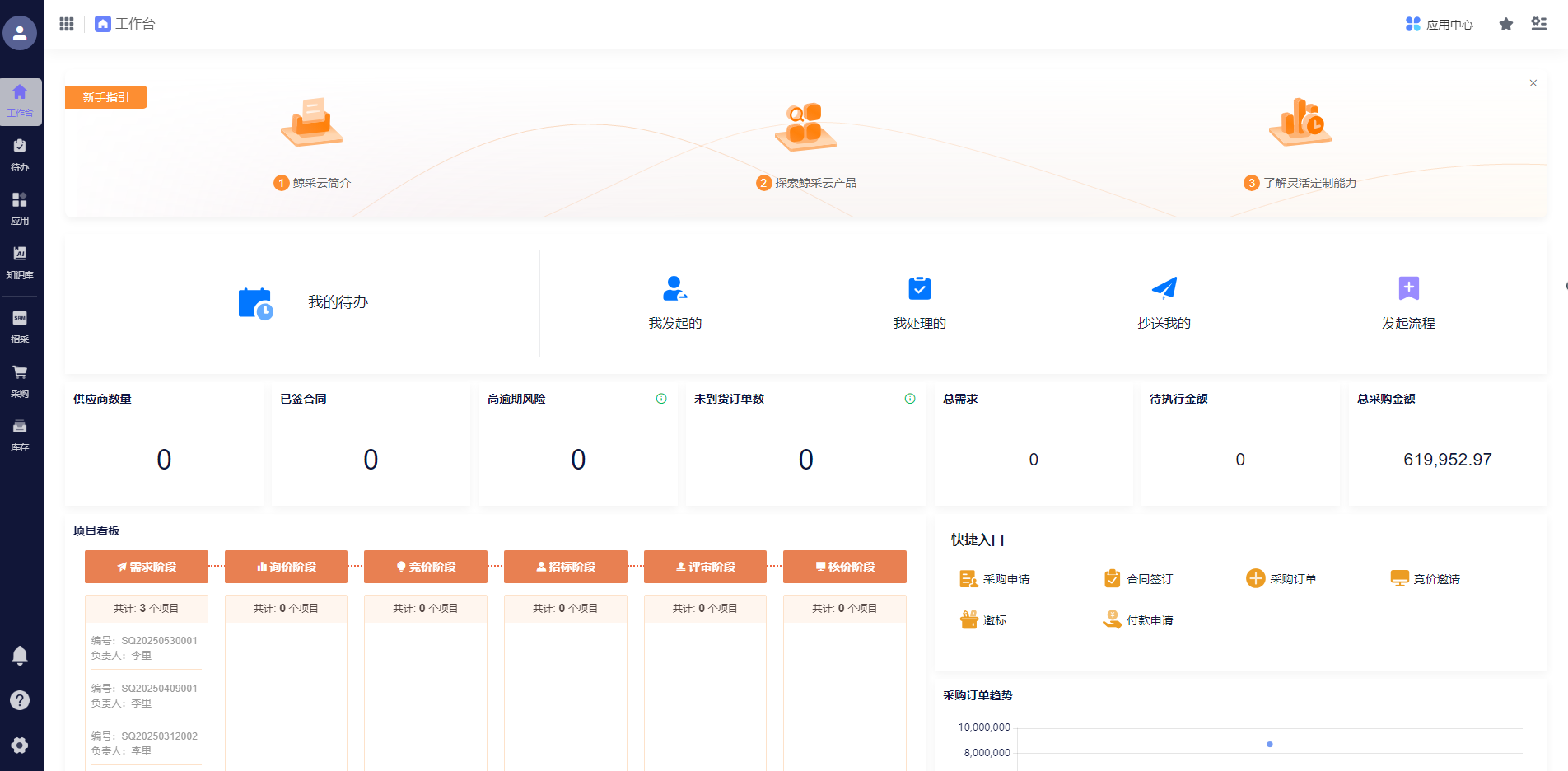Switch to the 招标阶段 stage tab
Screen dimensions: 1568x771
click(565, 567)
